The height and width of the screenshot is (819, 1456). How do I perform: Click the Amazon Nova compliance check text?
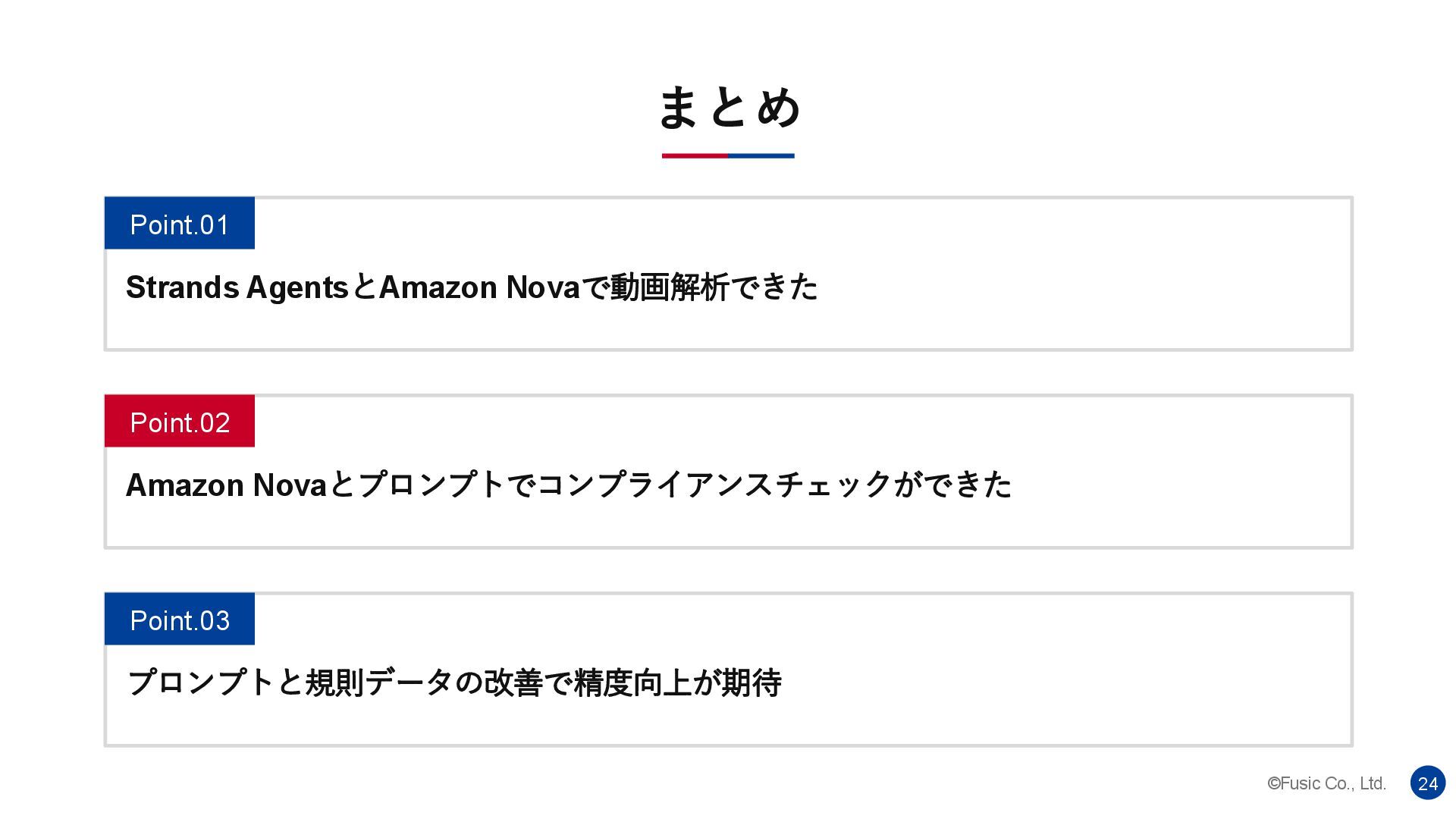coord(569,485)
